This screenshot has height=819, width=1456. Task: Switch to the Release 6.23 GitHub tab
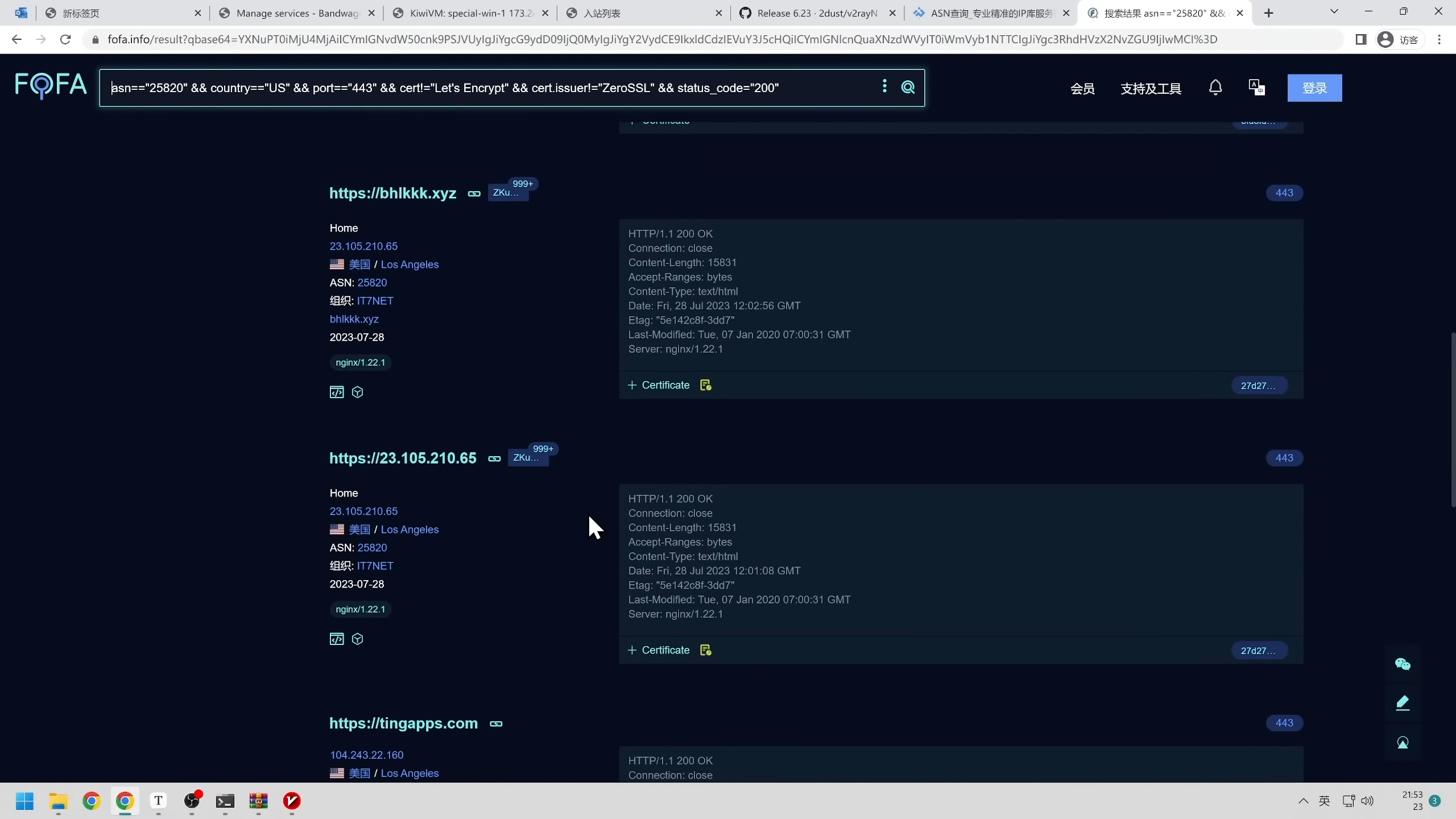pos(817,13)
